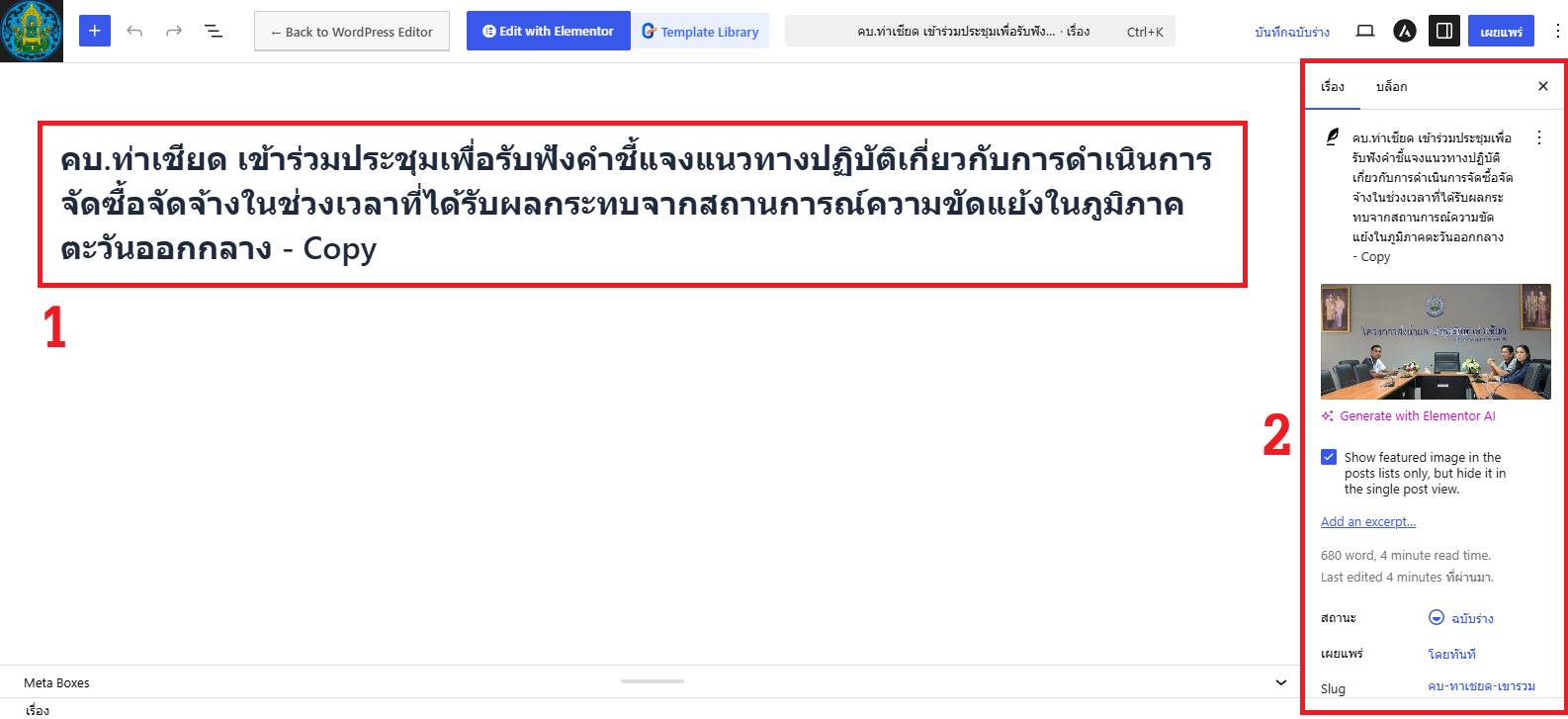
Task: Open the preview device icon
Action: click(x=1365, y=31)
